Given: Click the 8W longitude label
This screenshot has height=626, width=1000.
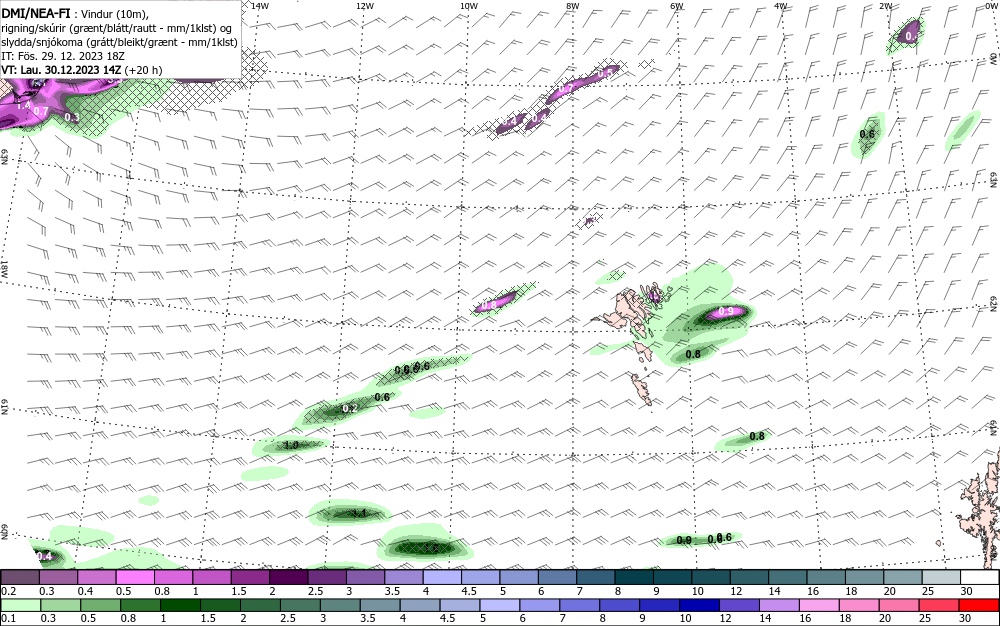Looking at the screenshot, I should tap(573, 6).
